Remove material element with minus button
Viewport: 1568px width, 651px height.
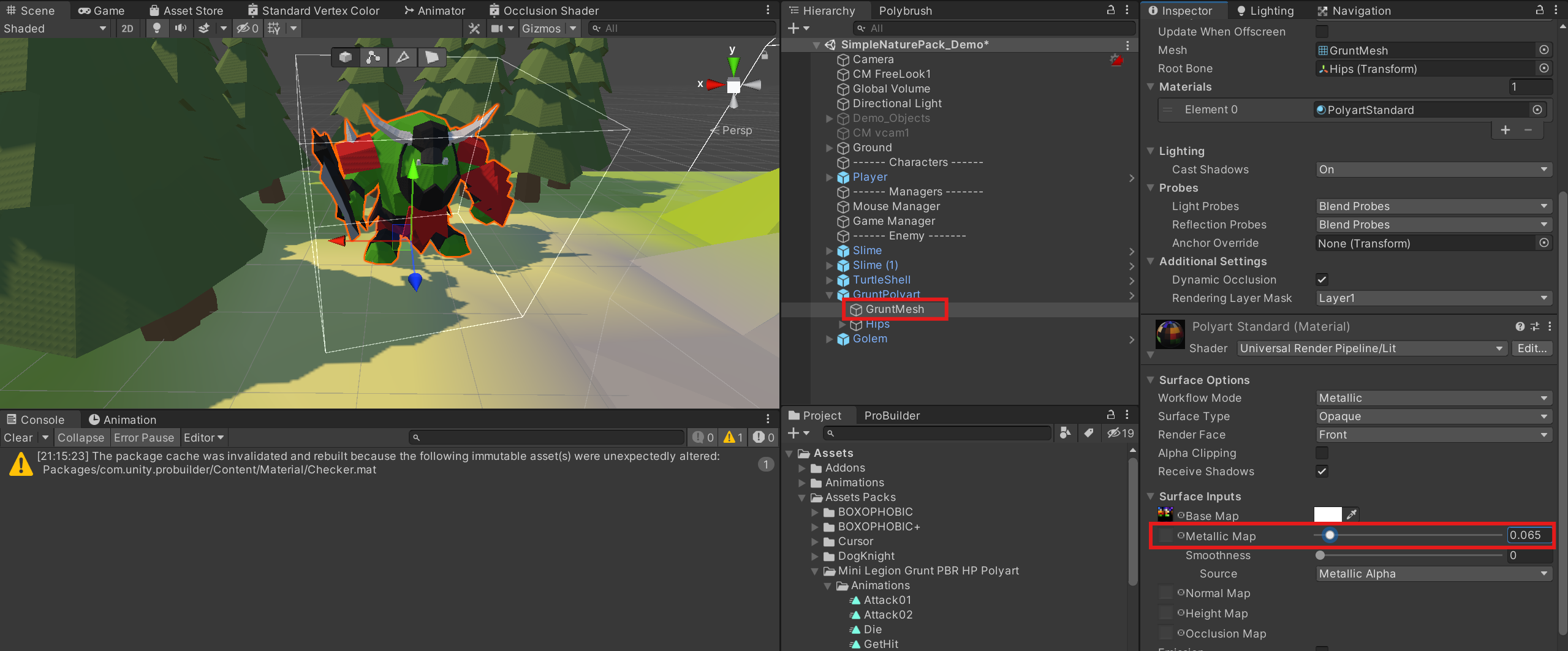tap(1528, 130)
